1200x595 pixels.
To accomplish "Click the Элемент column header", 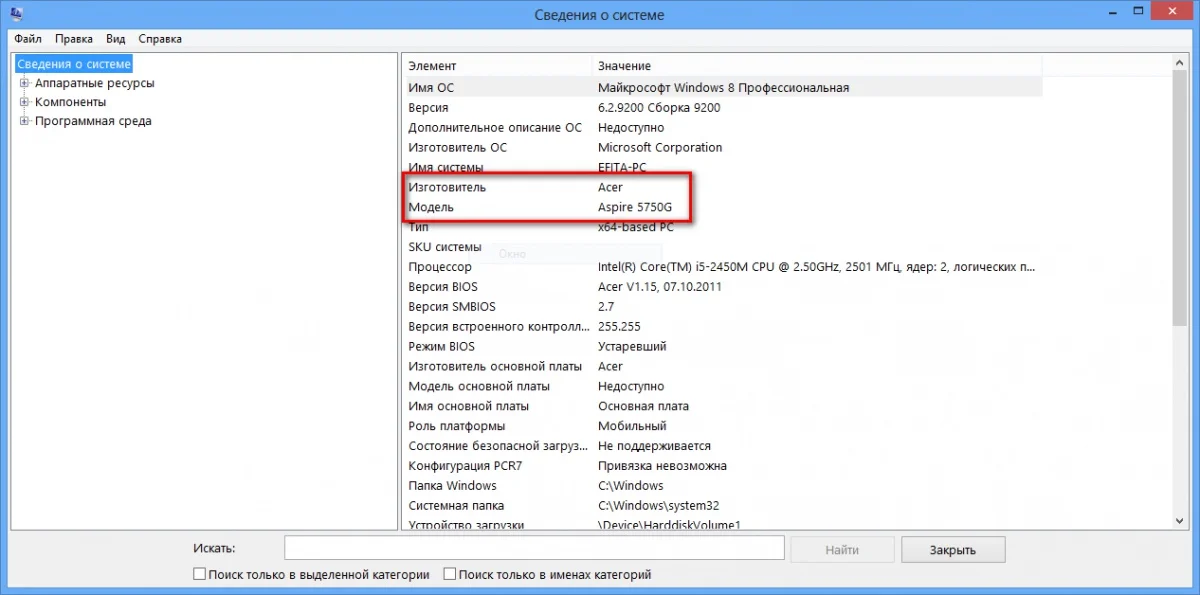I will 498,66.
